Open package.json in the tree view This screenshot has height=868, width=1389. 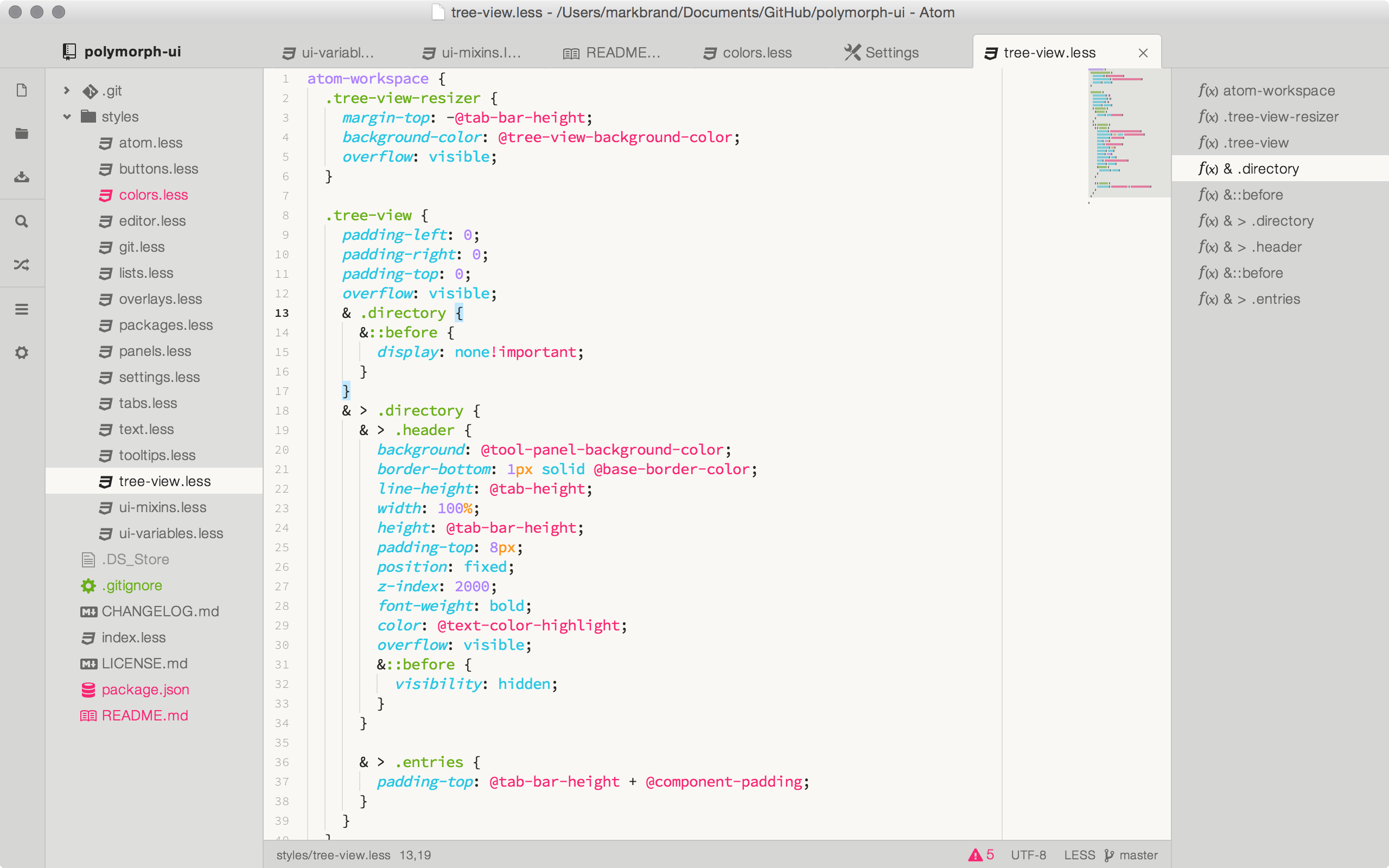point(145,690)
